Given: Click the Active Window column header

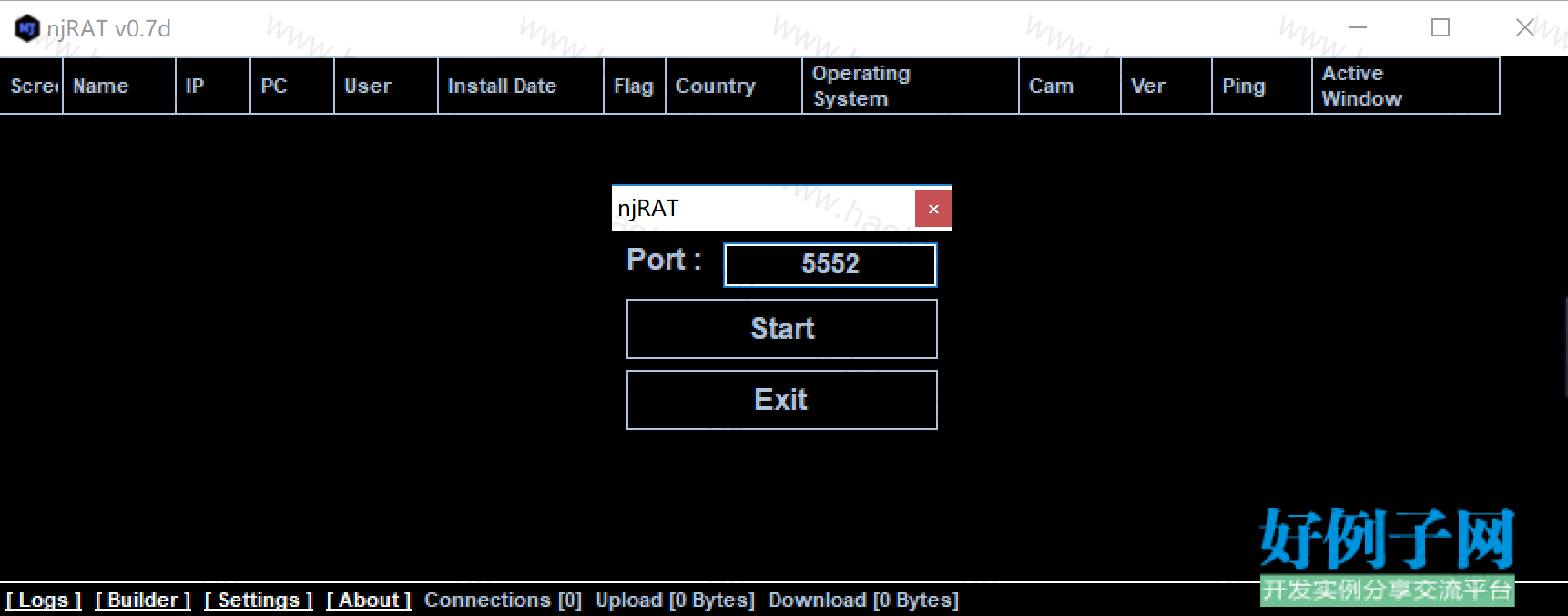Looking at the screenshot, I should pos(1406,86).
